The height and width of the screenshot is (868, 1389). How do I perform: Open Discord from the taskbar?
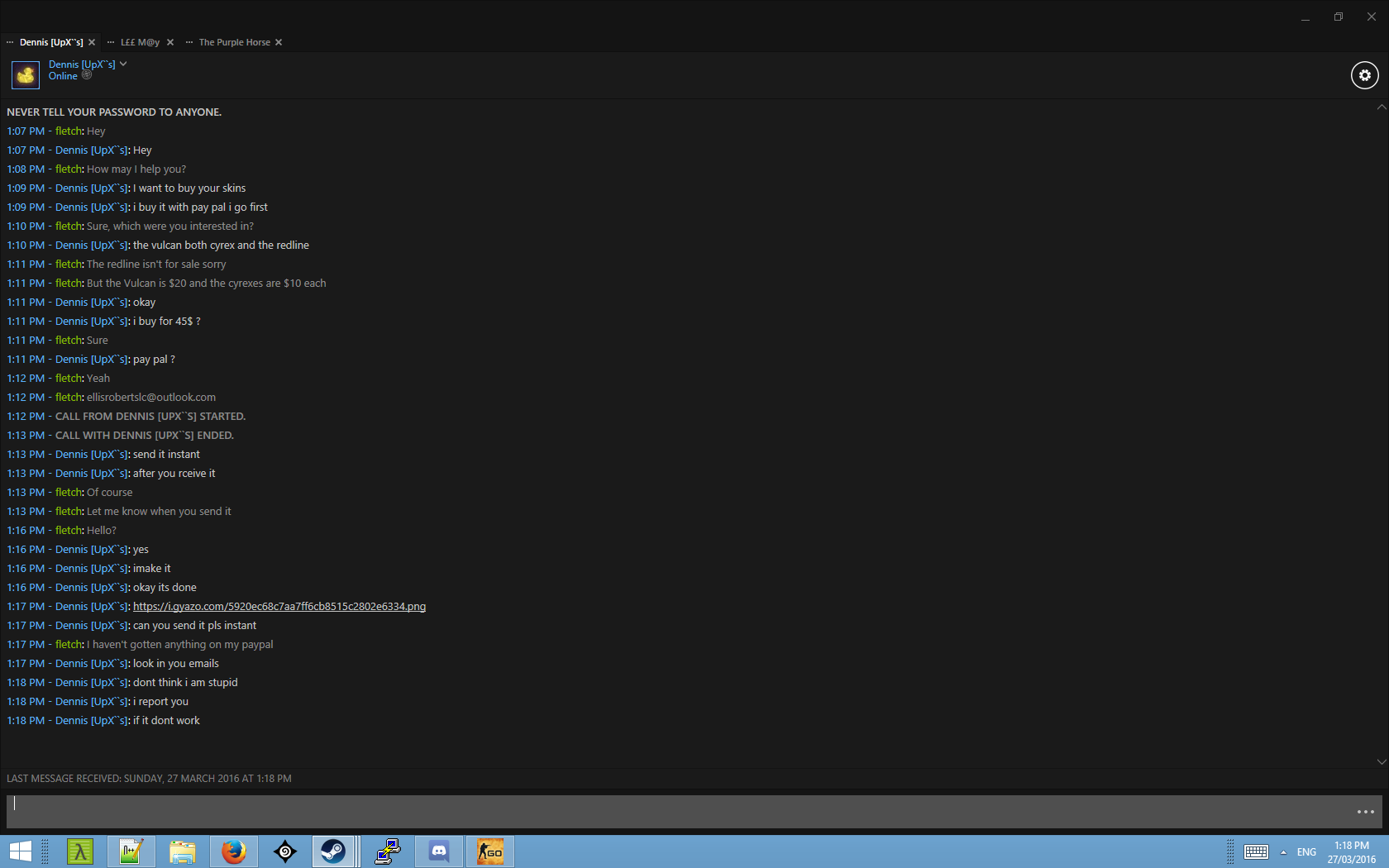439,851
